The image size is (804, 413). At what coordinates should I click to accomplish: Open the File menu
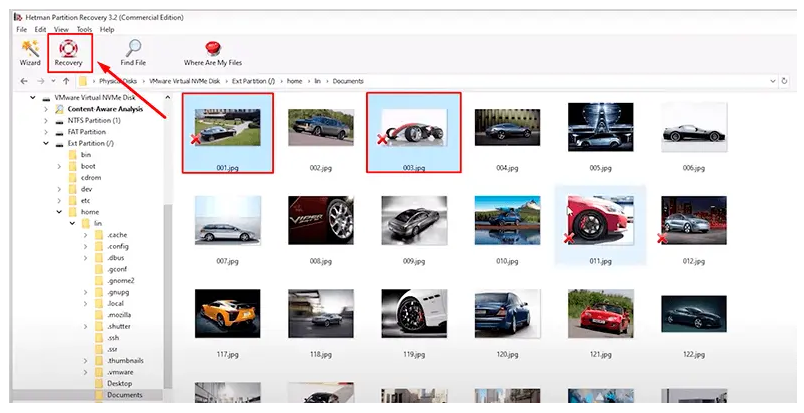point(22,29)
